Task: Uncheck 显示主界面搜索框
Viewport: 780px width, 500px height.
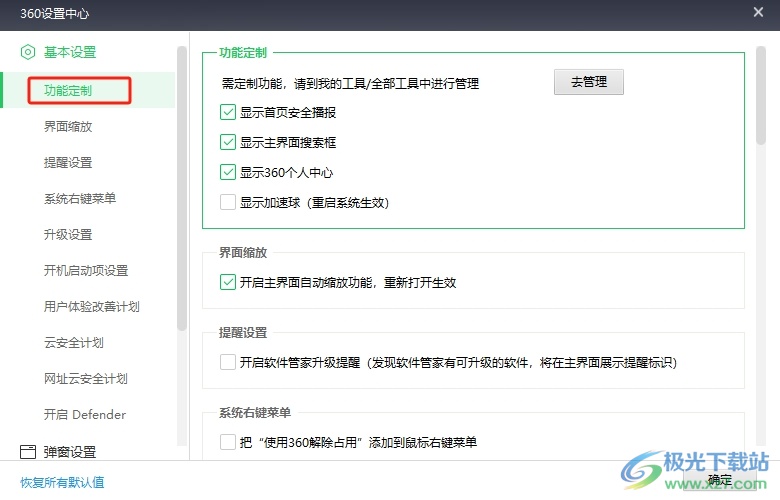Action: point(228,142)
